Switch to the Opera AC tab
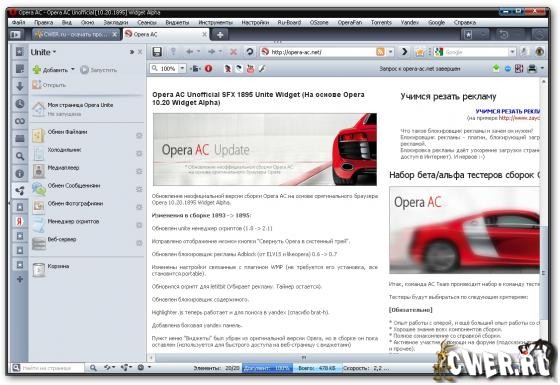560x385 pixels. pyautogui.click(x=166, y=35)
